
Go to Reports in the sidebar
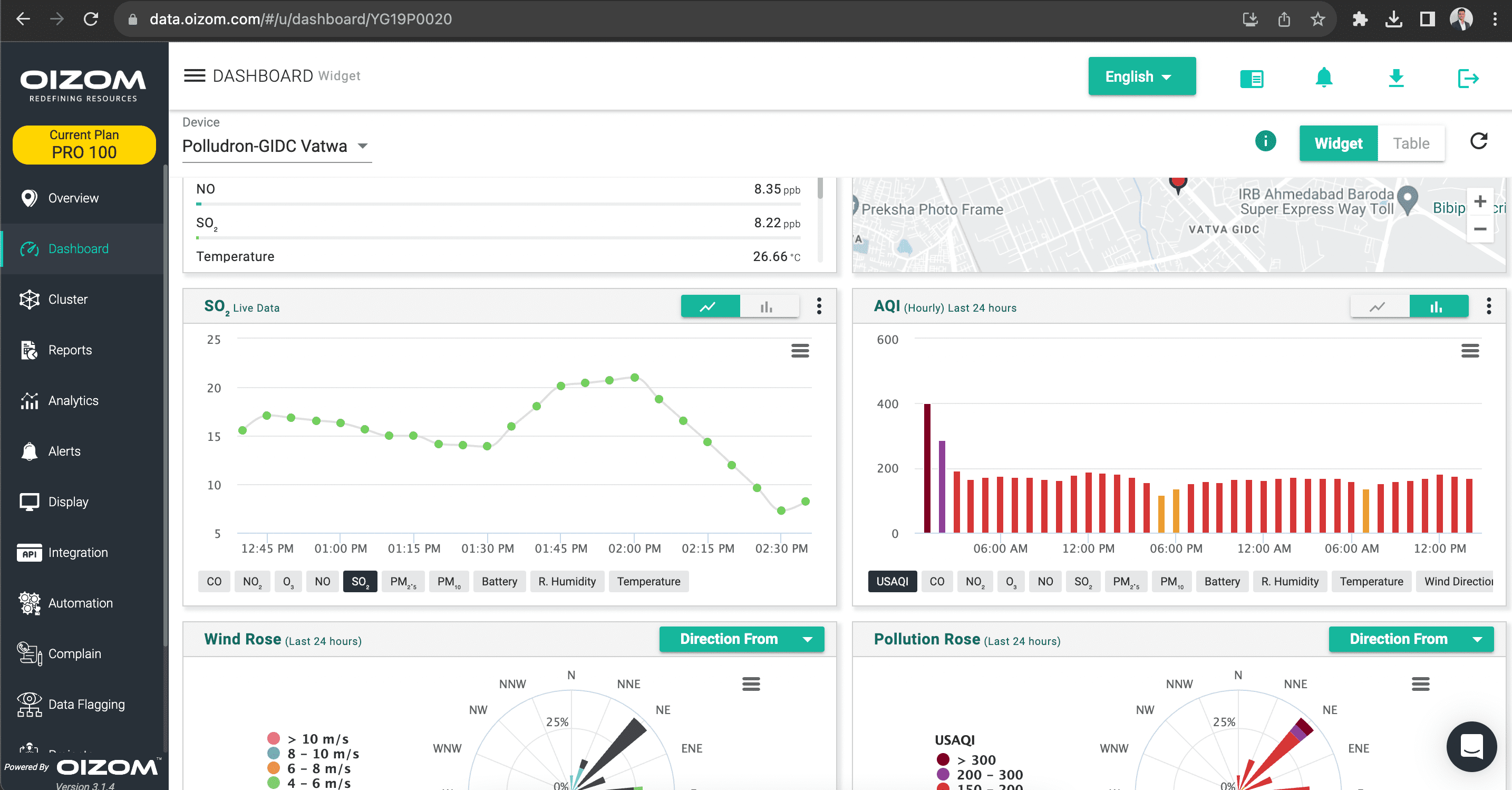(x=70, y=350)
